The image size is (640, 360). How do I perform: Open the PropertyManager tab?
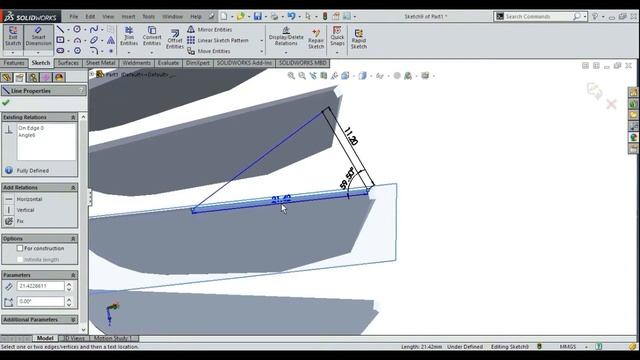[20, 77]
